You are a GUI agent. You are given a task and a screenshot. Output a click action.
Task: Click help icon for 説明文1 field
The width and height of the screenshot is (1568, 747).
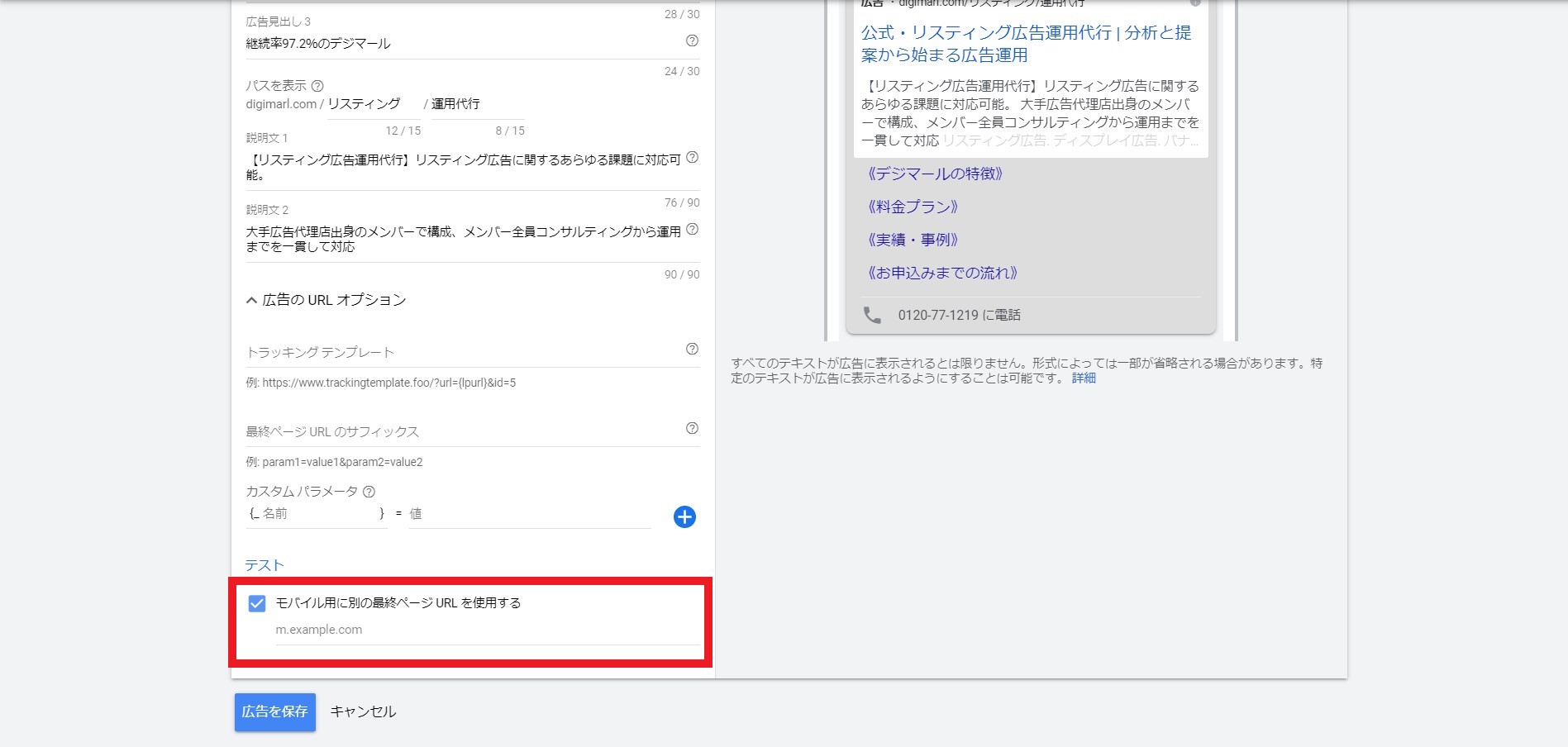(693, 157)
